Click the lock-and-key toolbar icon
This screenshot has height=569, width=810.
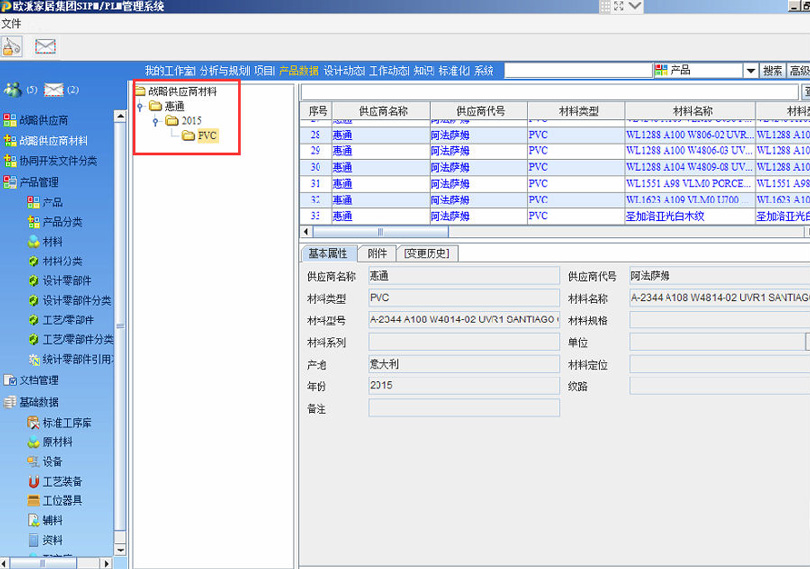12,45
